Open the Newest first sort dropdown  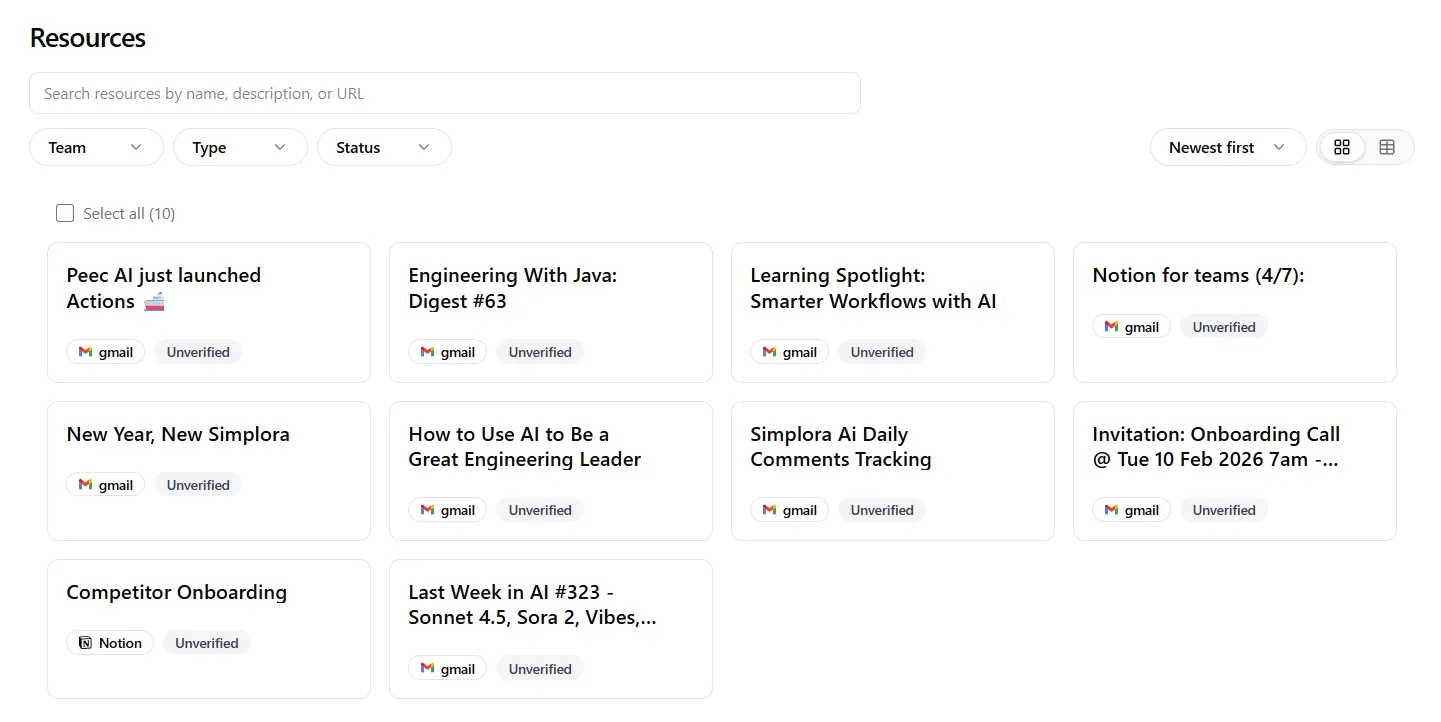[x=1227, y=147]
